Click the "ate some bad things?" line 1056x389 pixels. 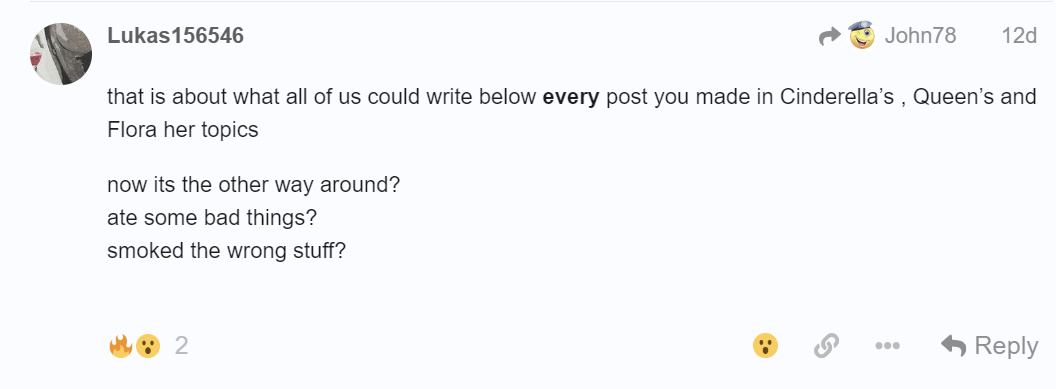tap(212, 217)
